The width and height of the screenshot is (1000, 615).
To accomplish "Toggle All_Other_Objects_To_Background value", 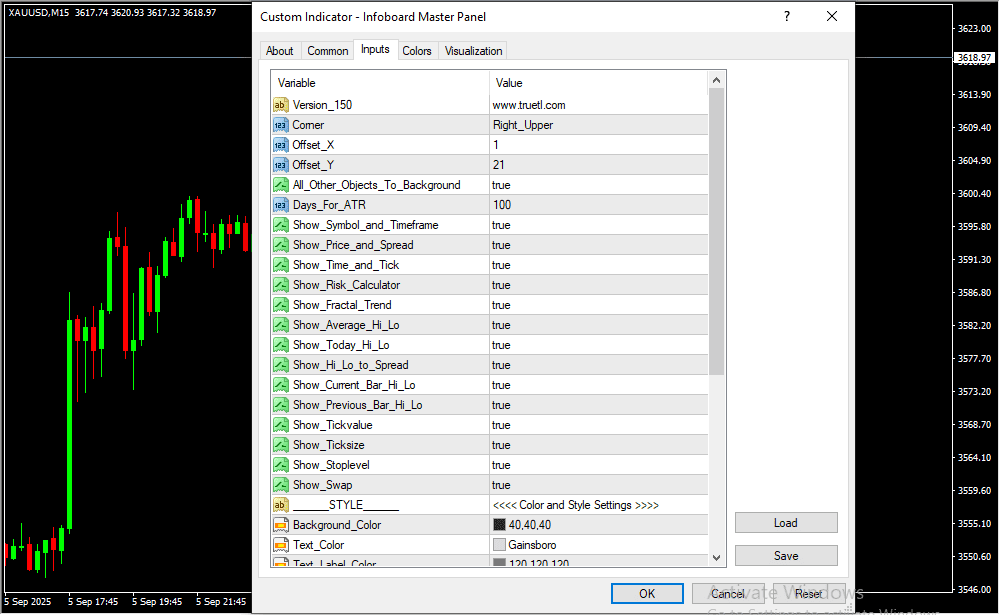I will pyautogui.click(x=598, y=185).
